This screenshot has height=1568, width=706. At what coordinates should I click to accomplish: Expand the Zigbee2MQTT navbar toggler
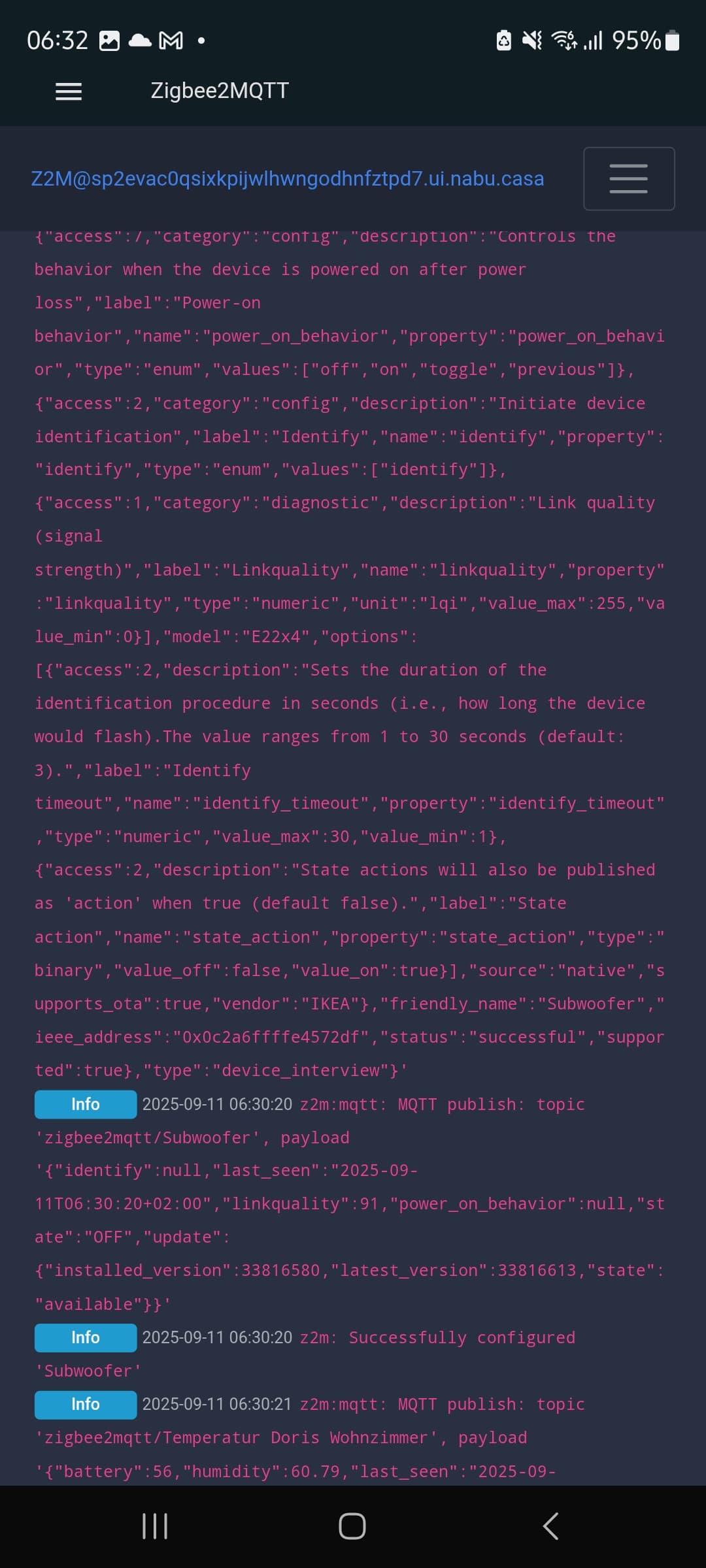coord(628,178)
